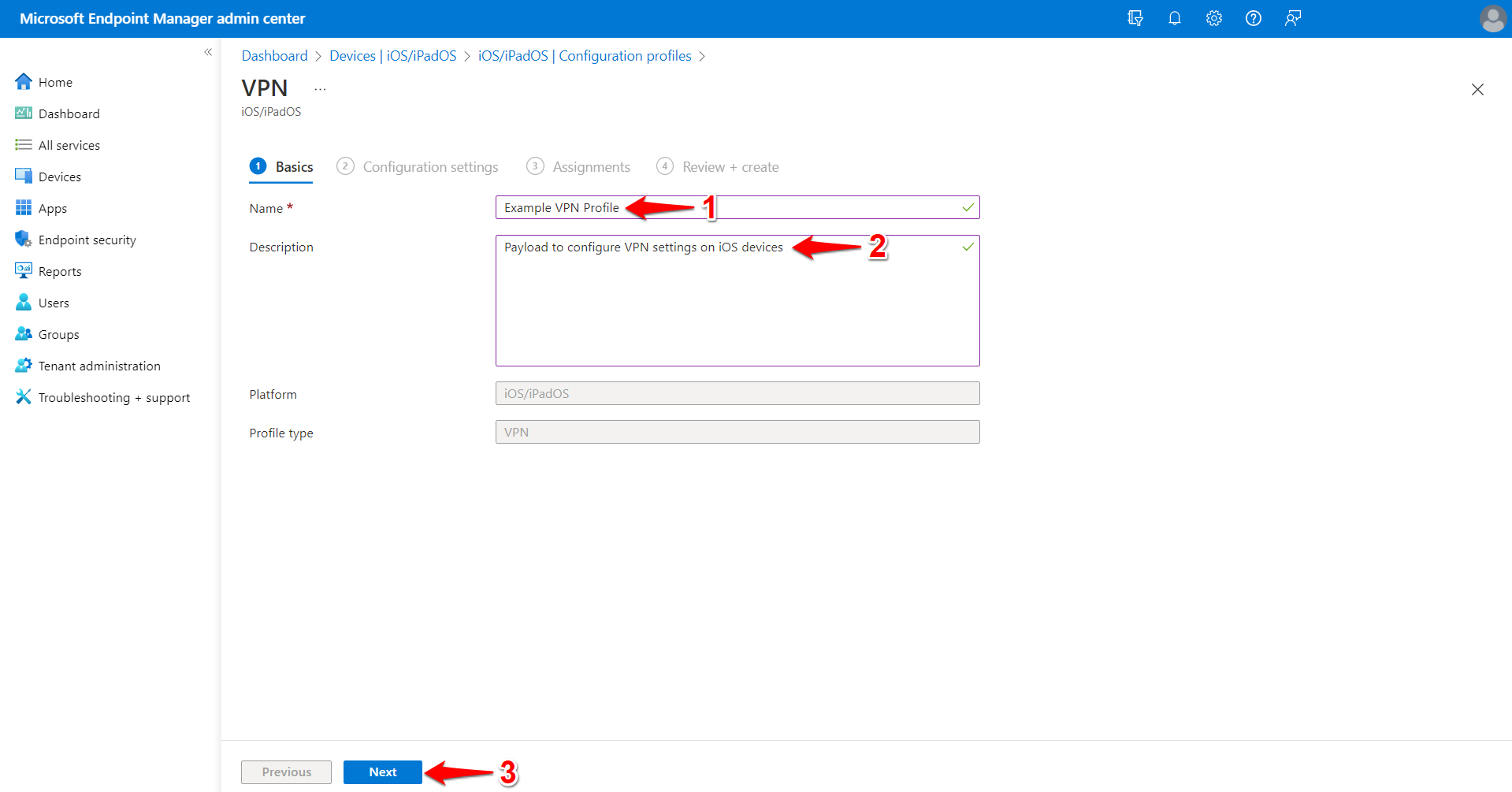Viewport: 1512px width, 792px height.
Task: Close the VPN profile creation pane
Action: [1477, 89]
